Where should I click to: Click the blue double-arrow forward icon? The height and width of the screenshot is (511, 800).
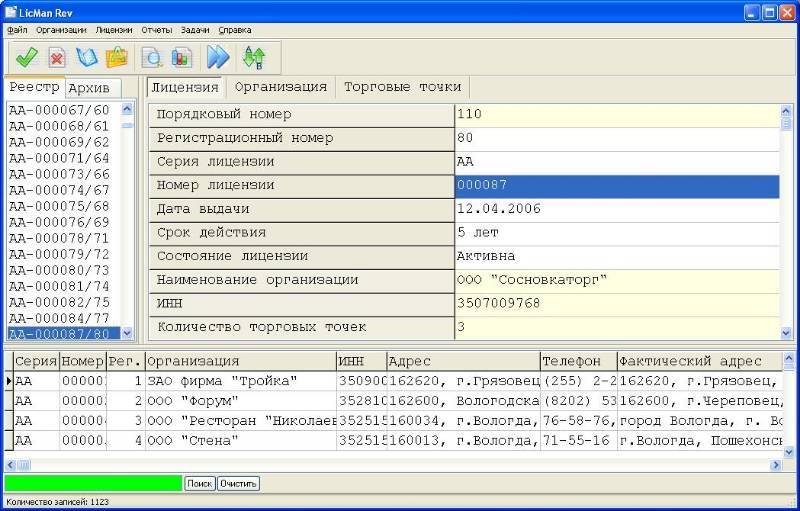coord(218,57)
